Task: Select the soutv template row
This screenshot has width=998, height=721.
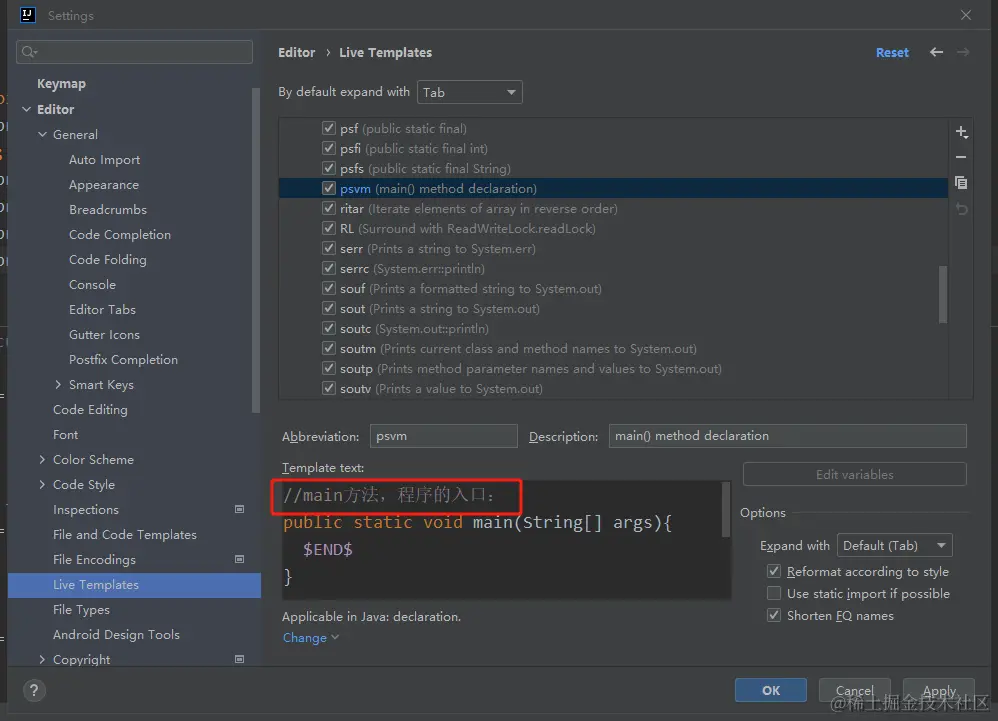Action: 613,389
